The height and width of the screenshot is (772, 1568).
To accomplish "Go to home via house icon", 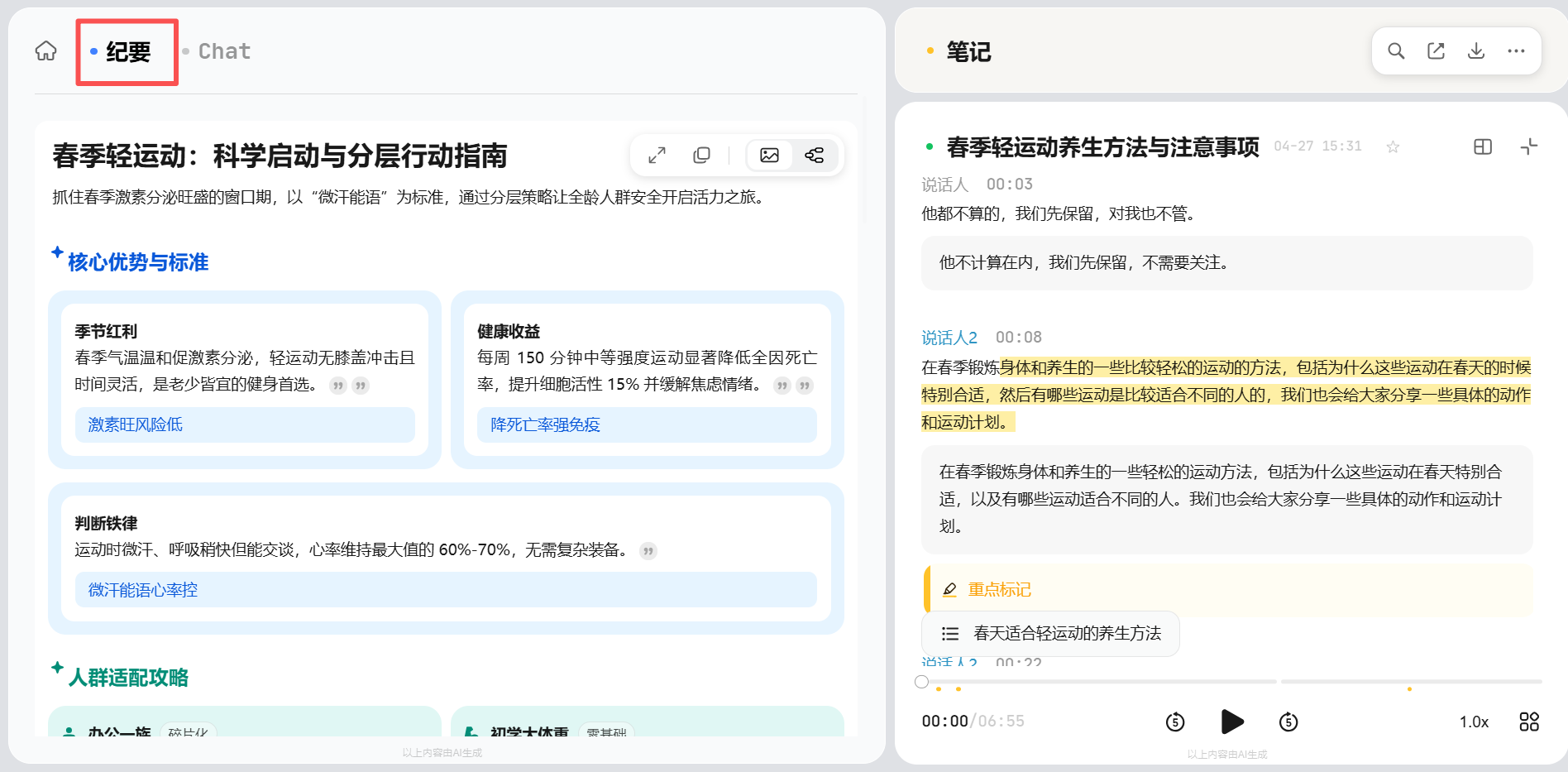I will [46, 51].
